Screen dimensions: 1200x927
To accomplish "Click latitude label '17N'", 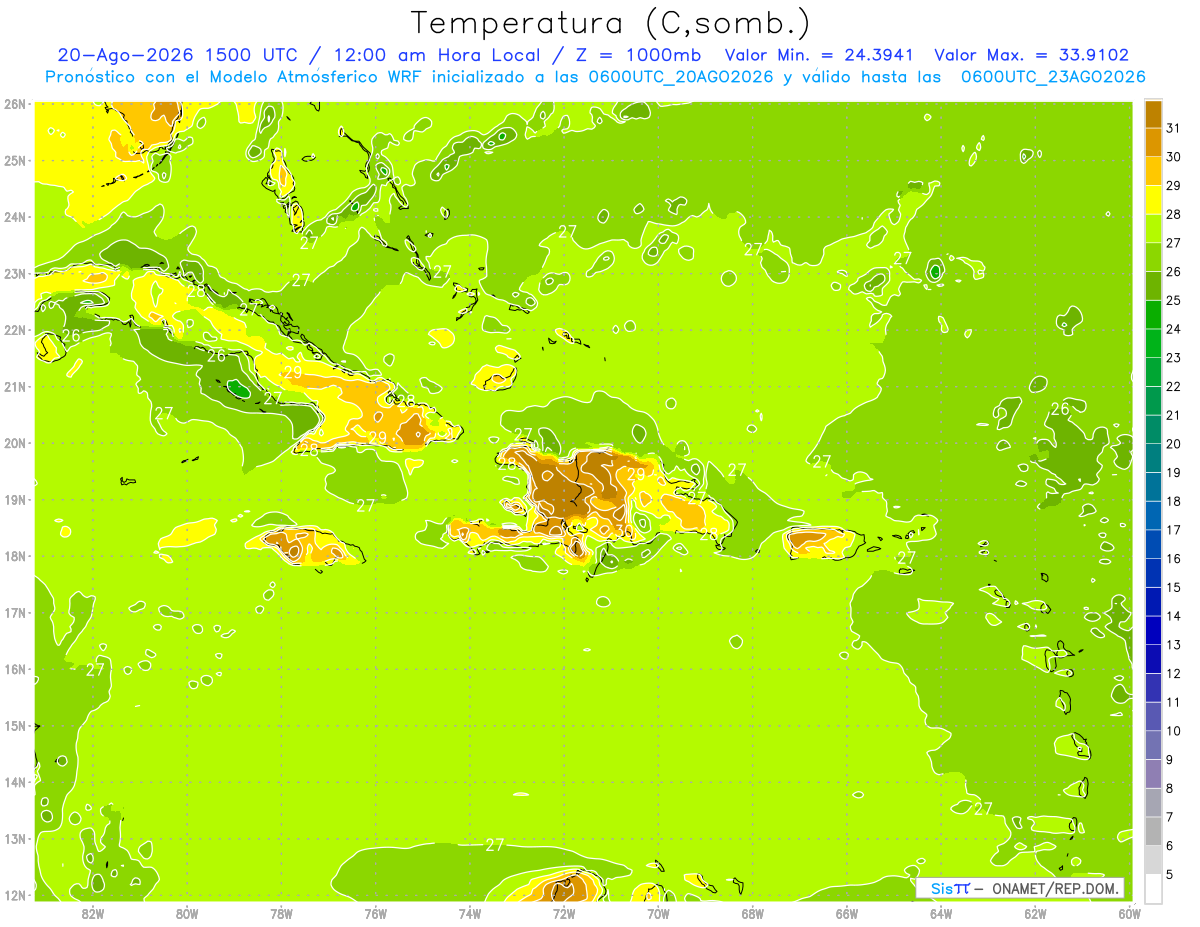I will pos(15,613).
